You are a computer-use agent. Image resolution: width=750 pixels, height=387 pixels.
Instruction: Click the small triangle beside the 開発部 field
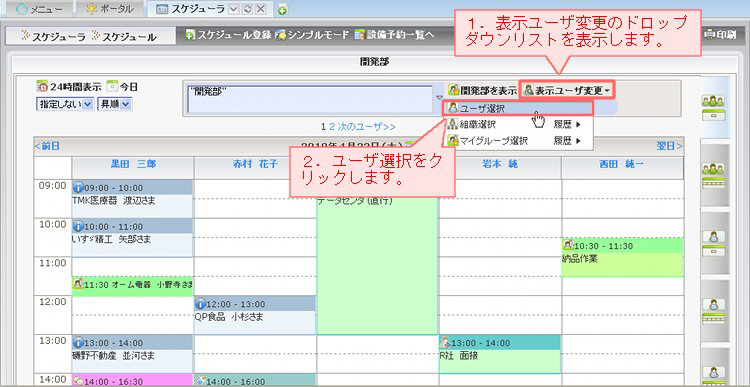tap(440, 97)
